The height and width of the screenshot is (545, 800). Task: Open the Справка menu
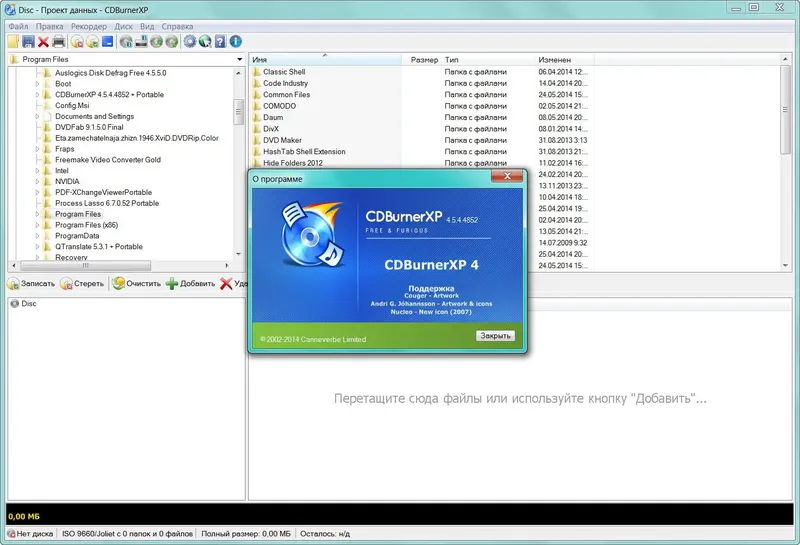tap(177, 27)
